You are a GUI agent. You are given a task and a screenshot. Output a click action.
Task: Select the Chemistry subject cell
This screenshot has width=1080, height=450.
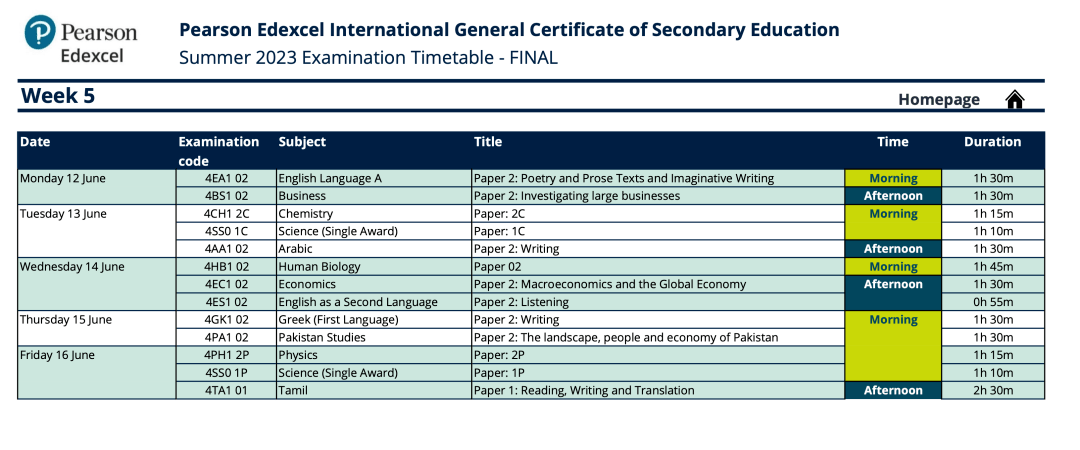click(374, 214)
